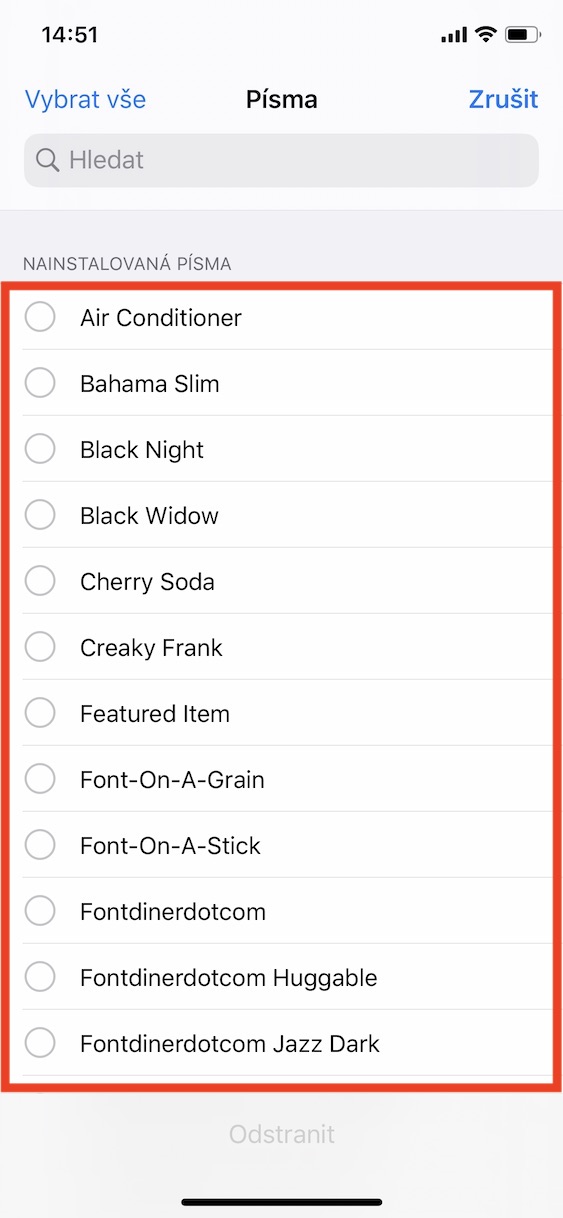563x1218 pixels.
Task: Click the Wi-Fi status icon
Action: (486, 35)
